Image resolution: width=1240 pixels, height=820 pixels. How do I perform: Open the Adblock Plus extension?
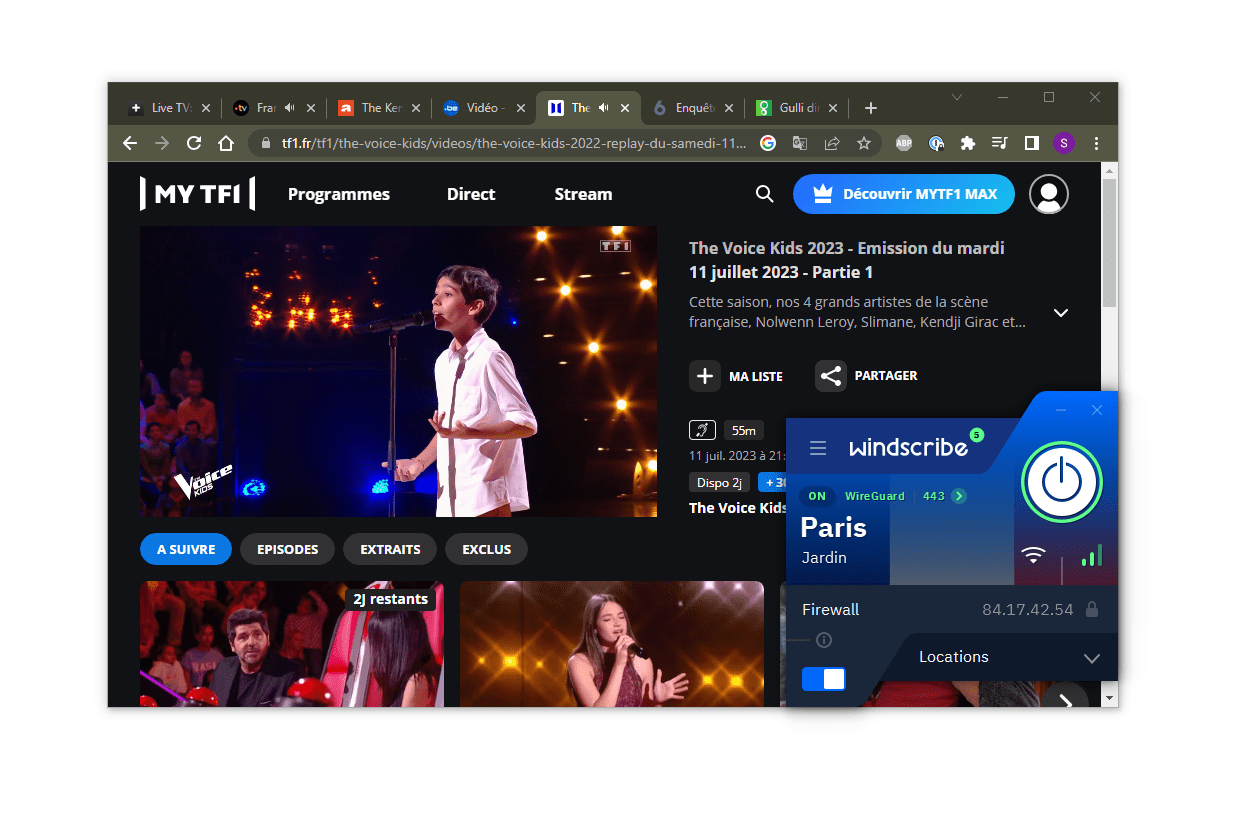[x=903, y=143]
